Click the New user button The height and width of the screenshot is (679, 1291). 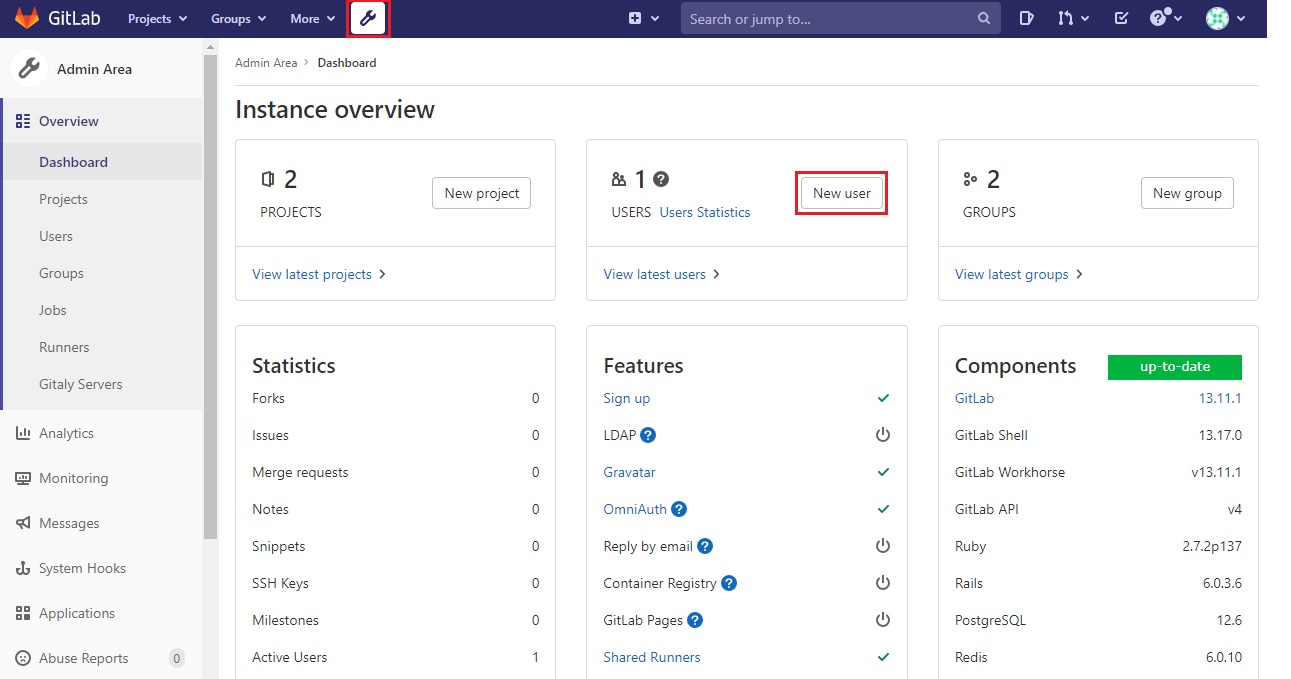842,193
